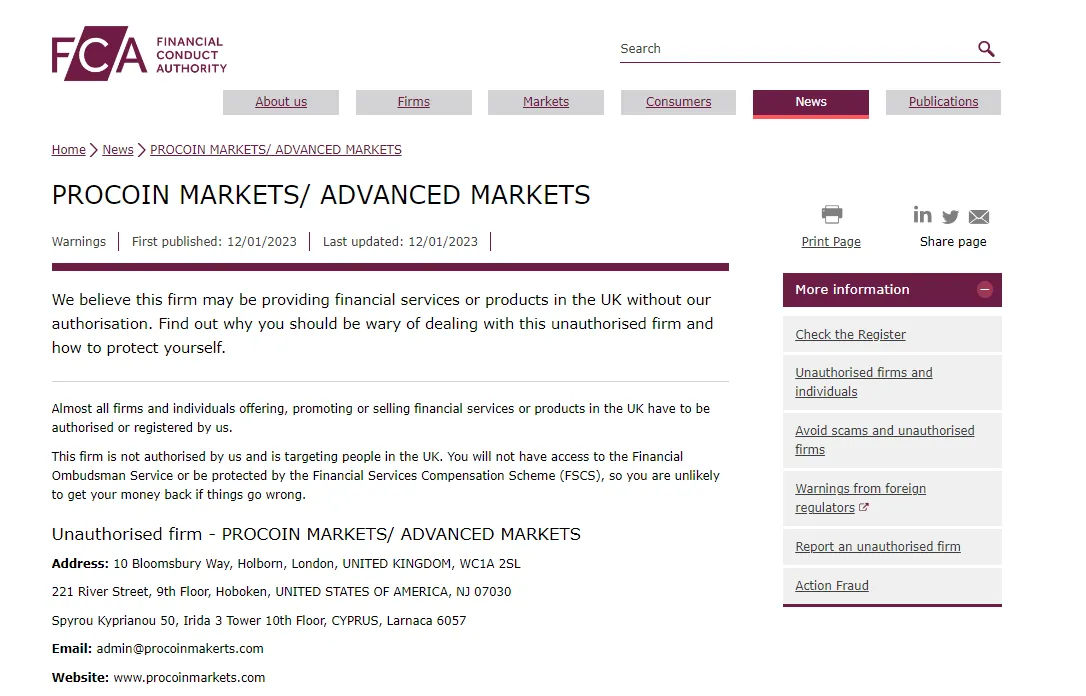Open Report an unauthorised firm link

tap(878, 546)
